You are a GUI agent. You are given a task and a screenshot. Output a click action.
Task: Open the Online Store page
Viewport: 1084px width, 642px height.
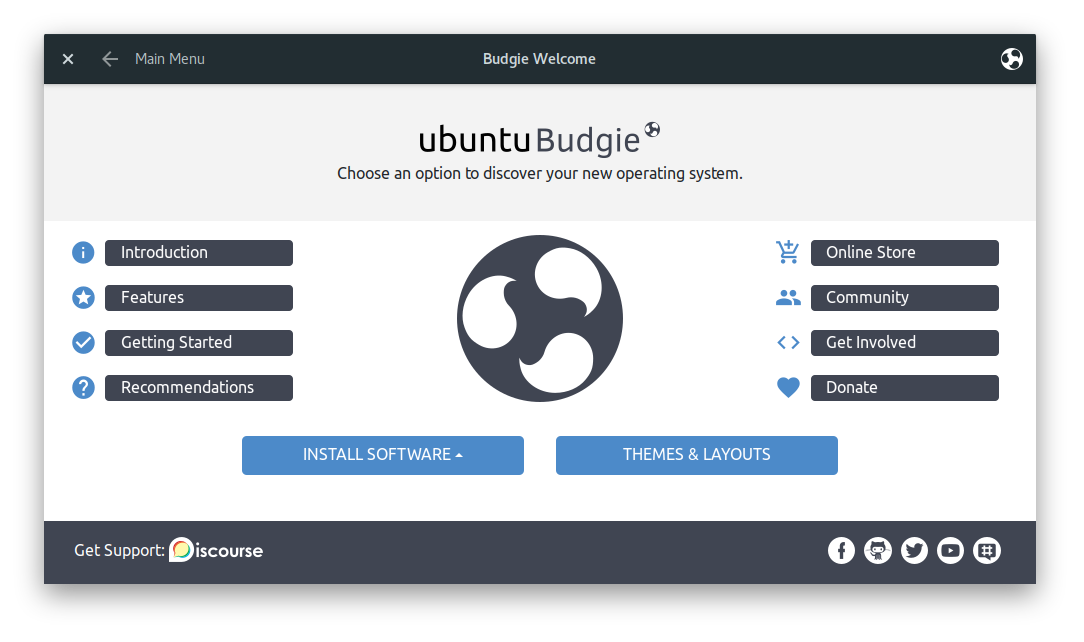[905, 253]
